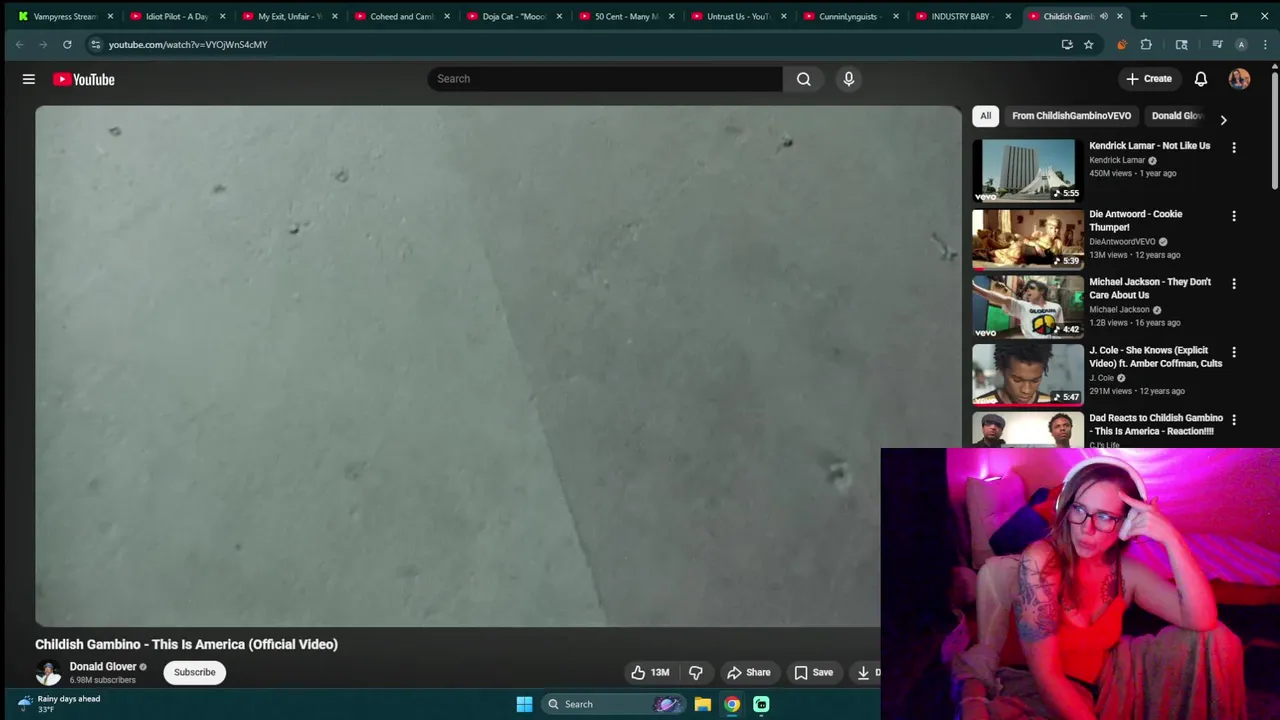The image size is (1280, 720).
Task: Click J. Cole She Knows title text
Action: click(x=1155, y=357)
